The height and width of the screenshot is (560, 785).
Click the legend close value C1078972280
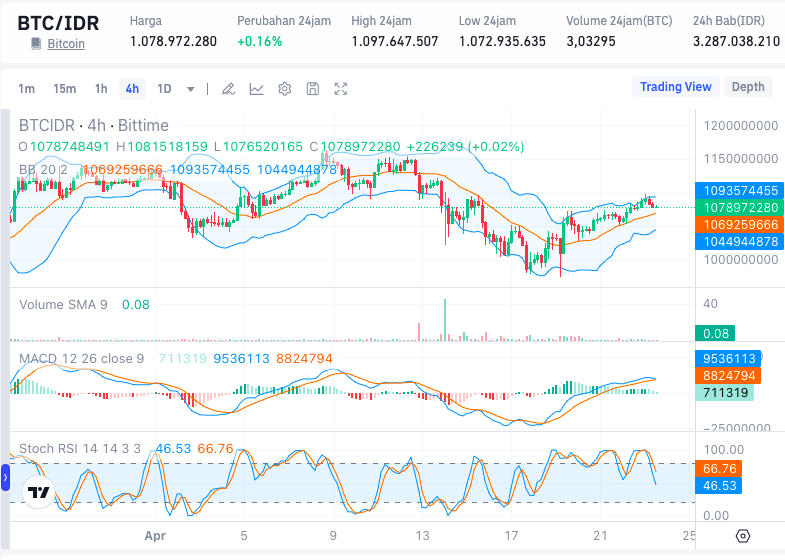(354, 147)
